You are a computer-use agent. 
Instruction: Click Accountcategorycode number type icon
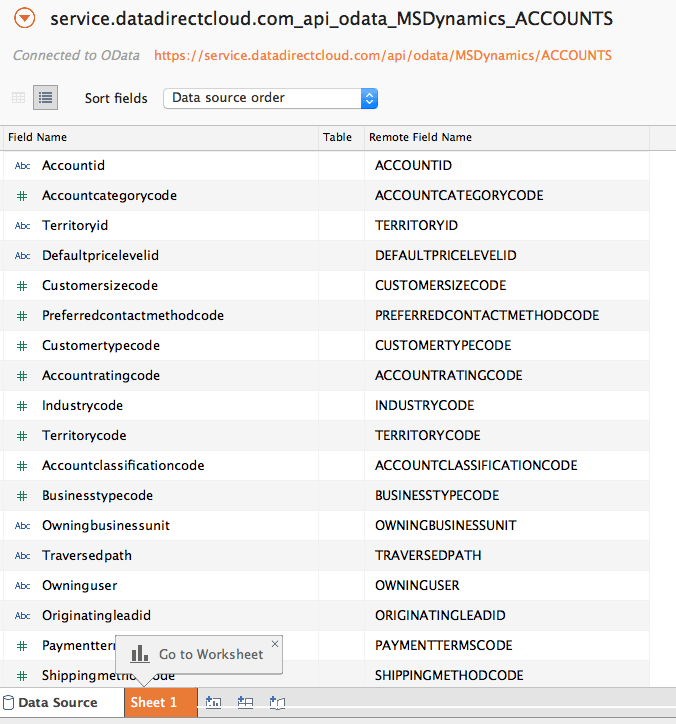pos(22,196)
